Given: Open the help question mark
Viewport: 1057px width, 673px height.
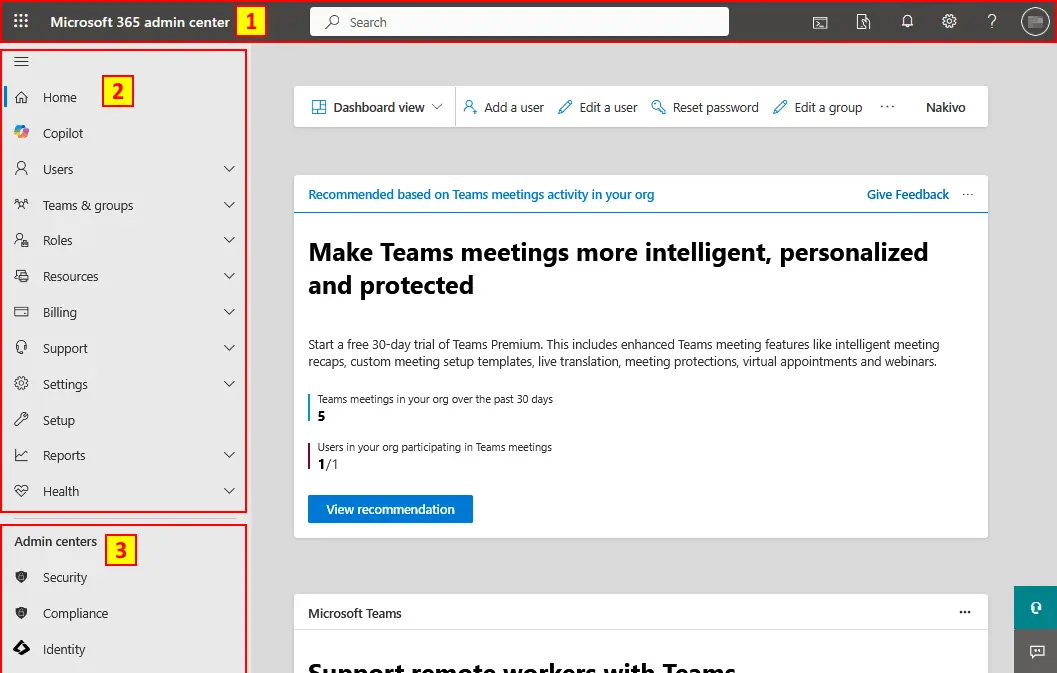Looking at the screenshot, I should pyautogui.click(x=992, y=22).
